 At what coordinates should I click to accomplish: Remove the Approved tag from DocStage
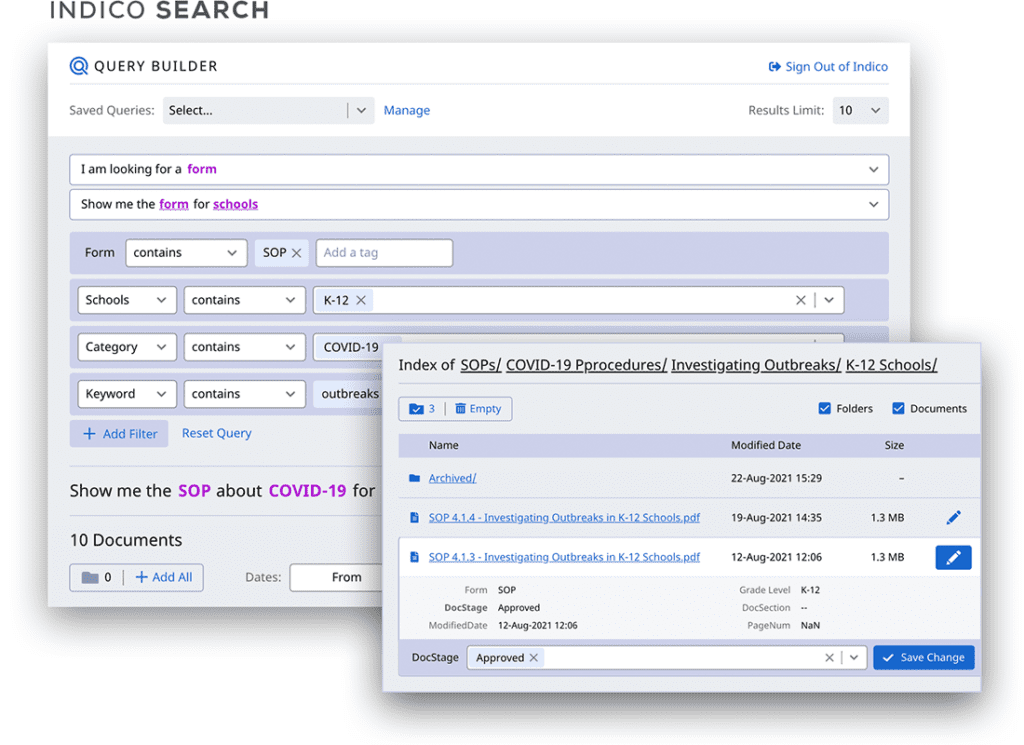point(534,658)
